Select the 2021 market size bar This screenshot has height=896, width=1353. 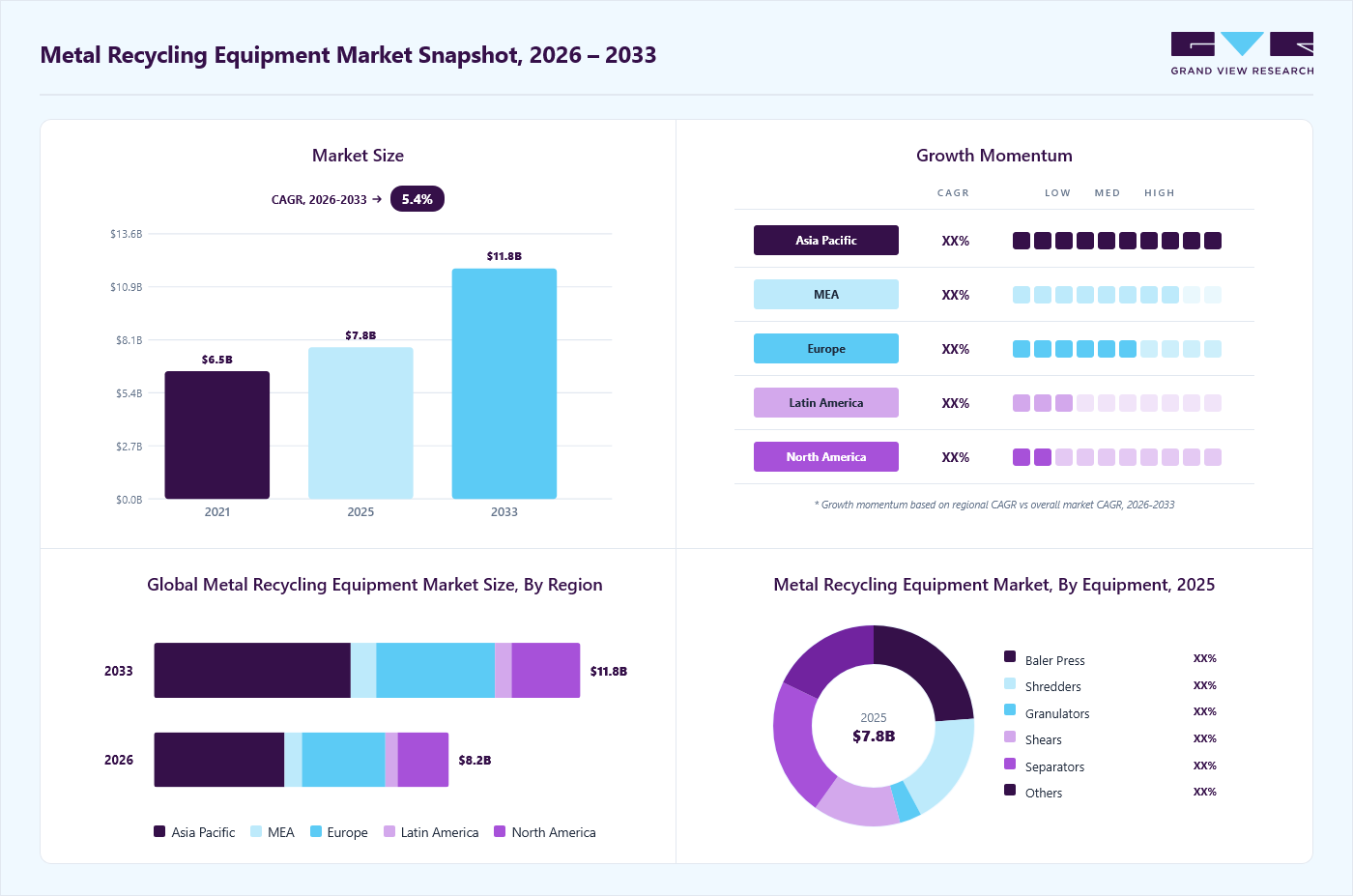(x=217, y=435)
